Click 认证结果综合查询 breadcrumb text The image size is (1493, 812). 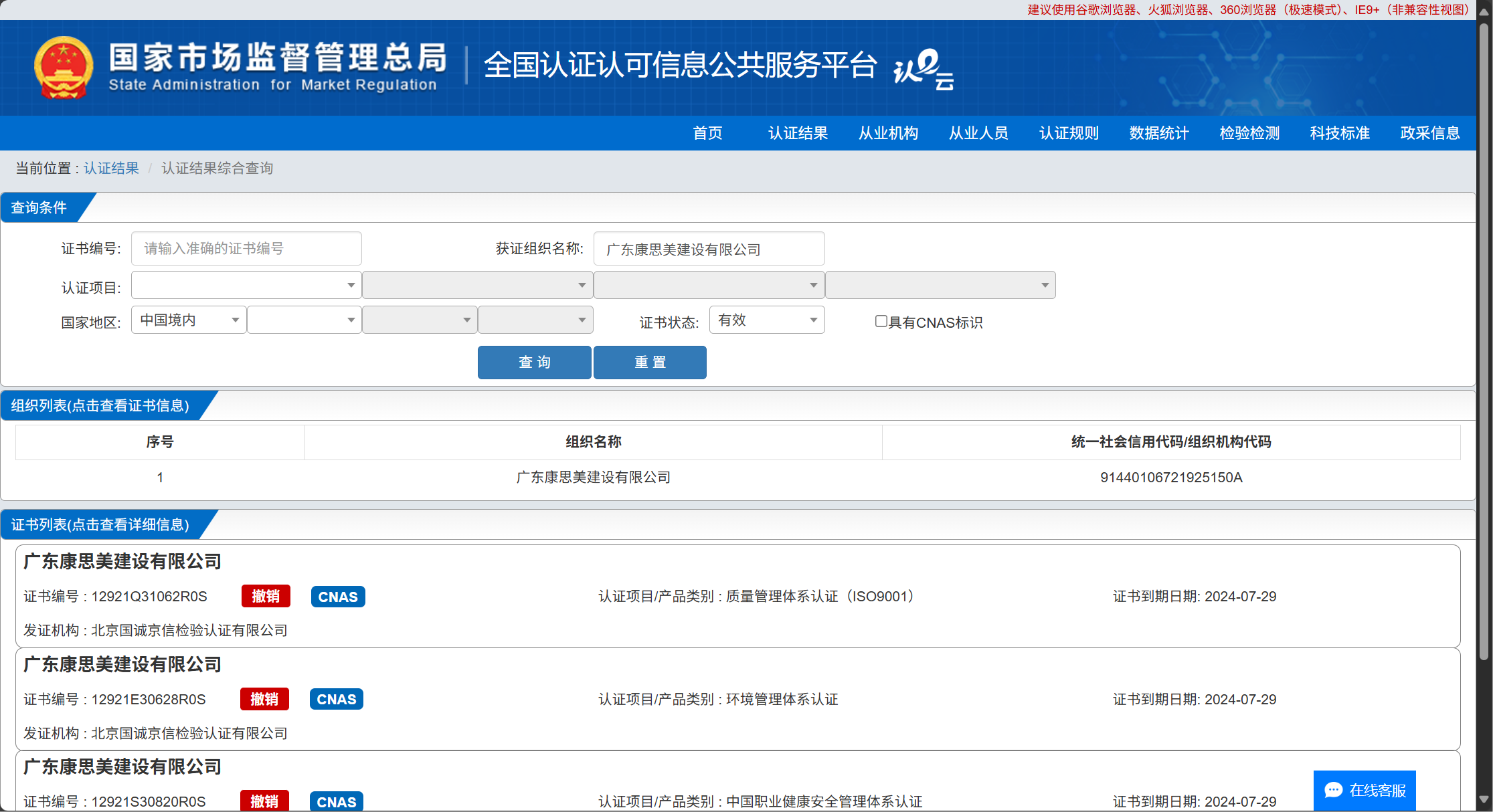click(x=217, y=168)
